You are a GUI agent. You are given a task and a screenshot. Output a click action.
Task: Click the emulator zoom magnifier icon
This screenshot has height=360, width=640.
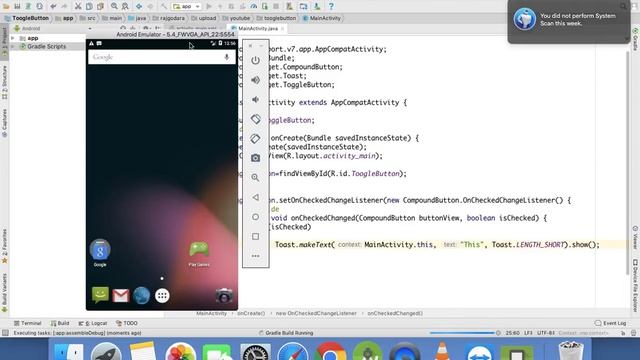[x=256, y=178]
